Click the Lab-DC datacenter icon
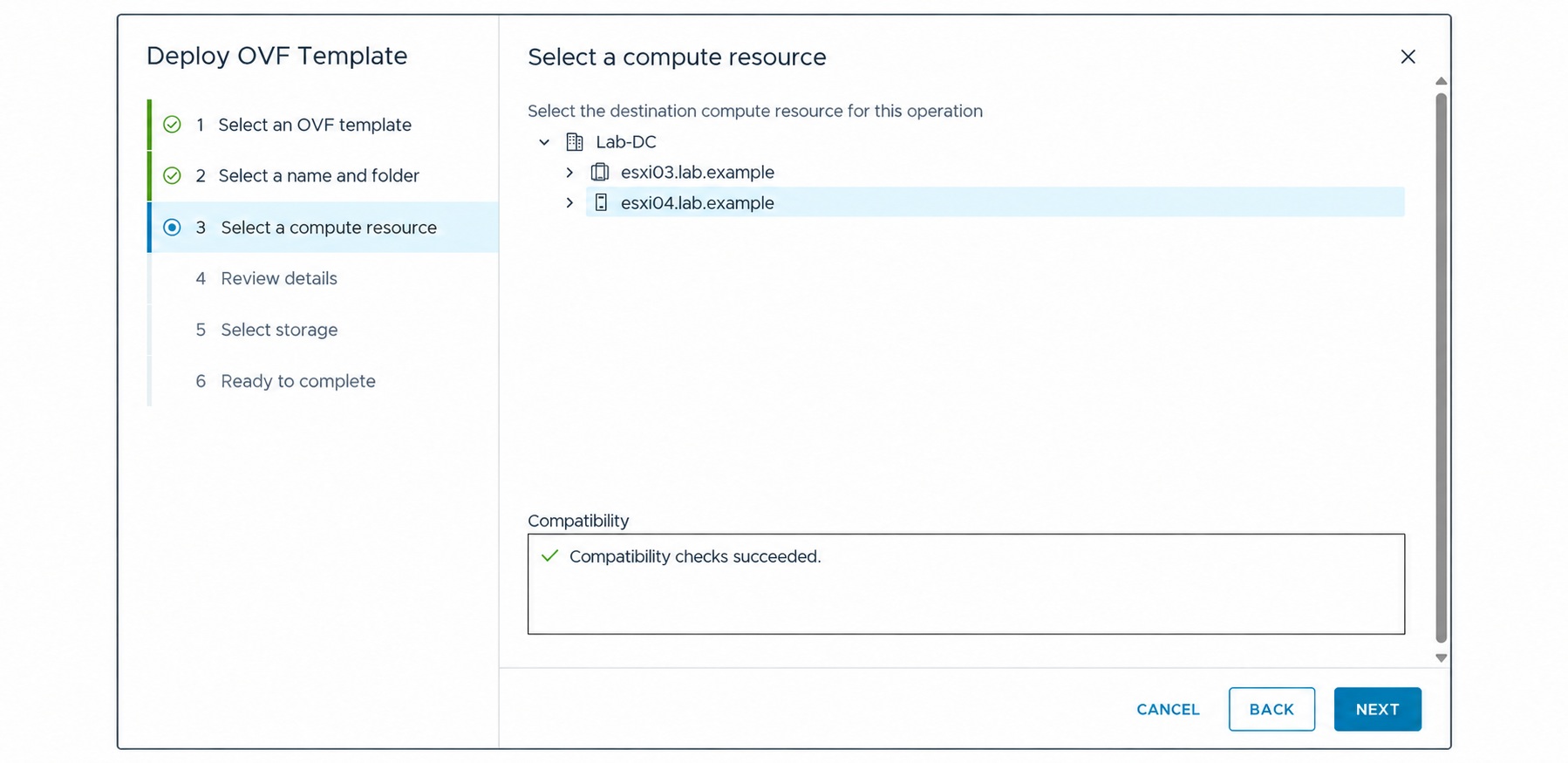 point(574,142)
